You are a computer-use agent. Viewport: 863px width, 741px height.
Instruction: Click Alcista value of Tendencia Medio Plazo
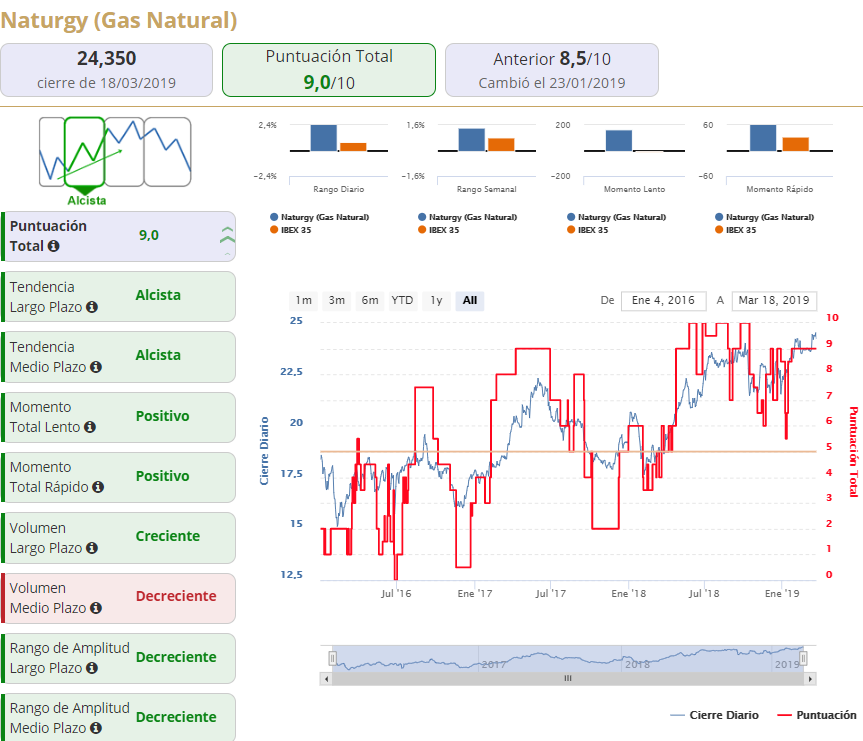click(x=158, y=355)
